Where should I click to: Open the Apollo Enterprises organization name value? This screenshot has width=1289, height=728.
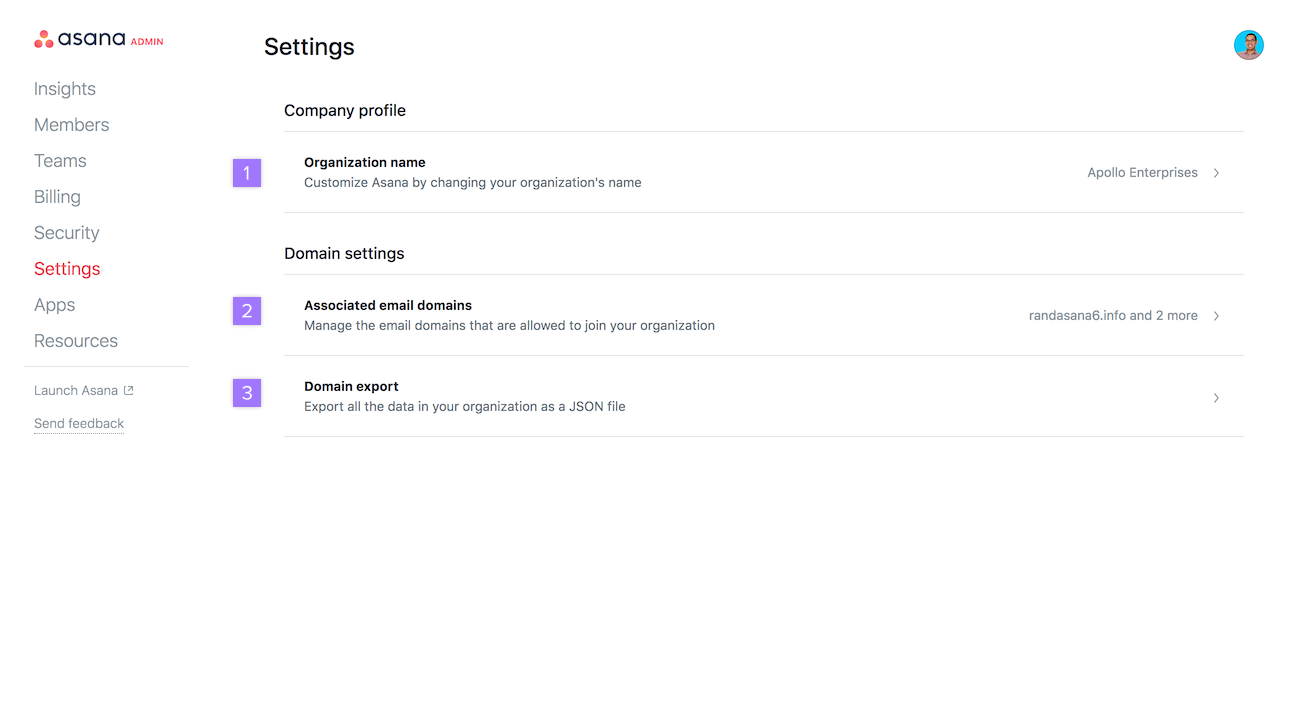(x=1142, y=173)
